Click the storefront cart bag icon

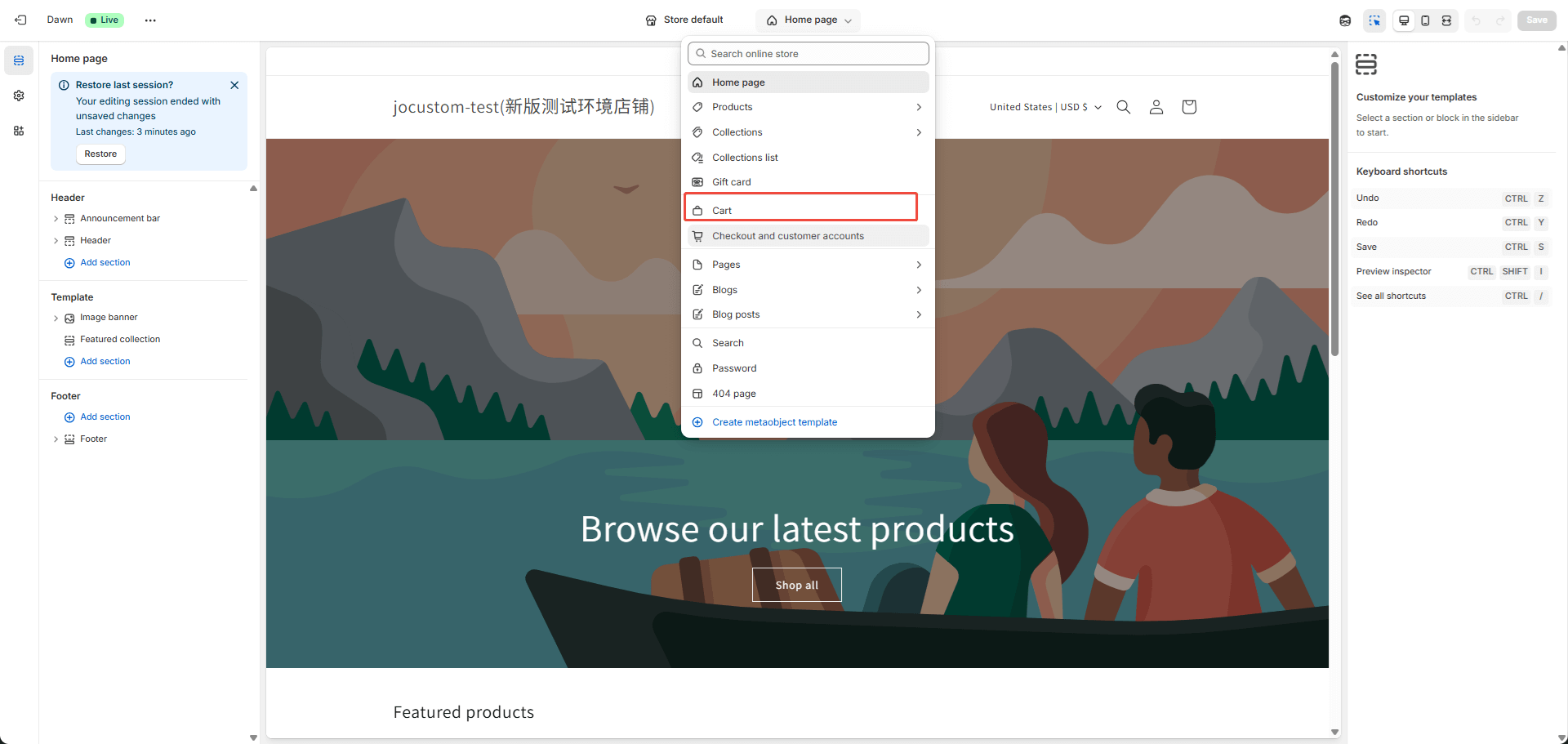(1189, 107)
